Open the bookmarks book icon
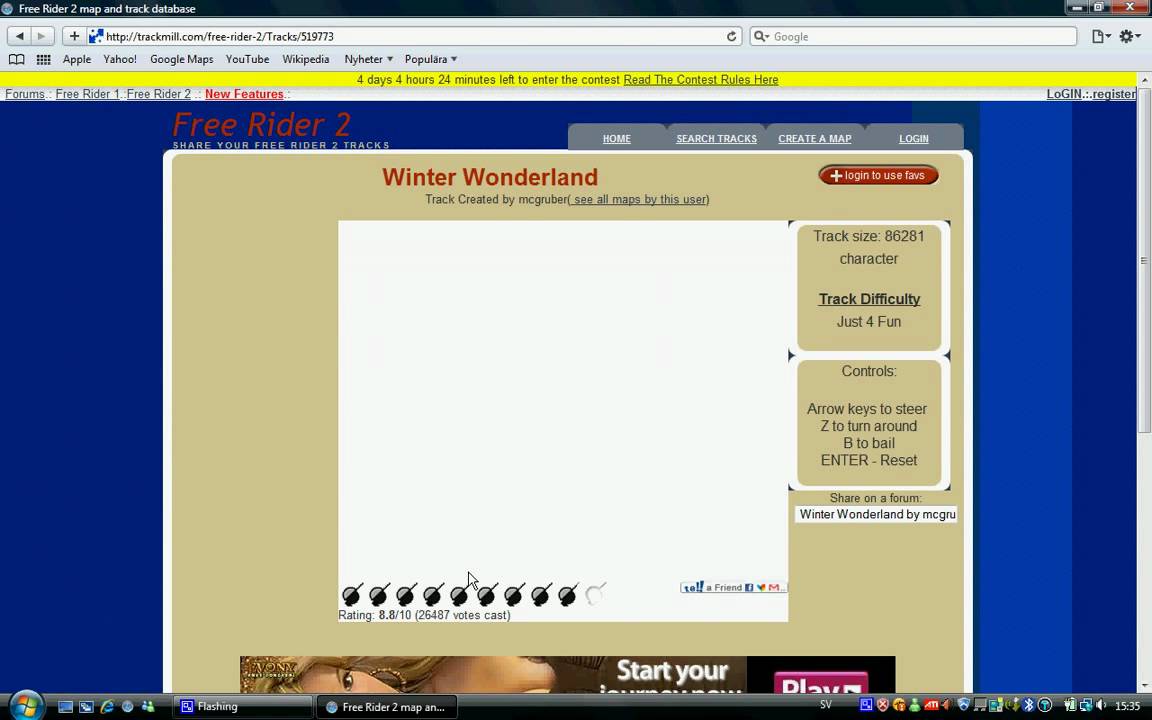1152x720 pixels. [16, 60]
